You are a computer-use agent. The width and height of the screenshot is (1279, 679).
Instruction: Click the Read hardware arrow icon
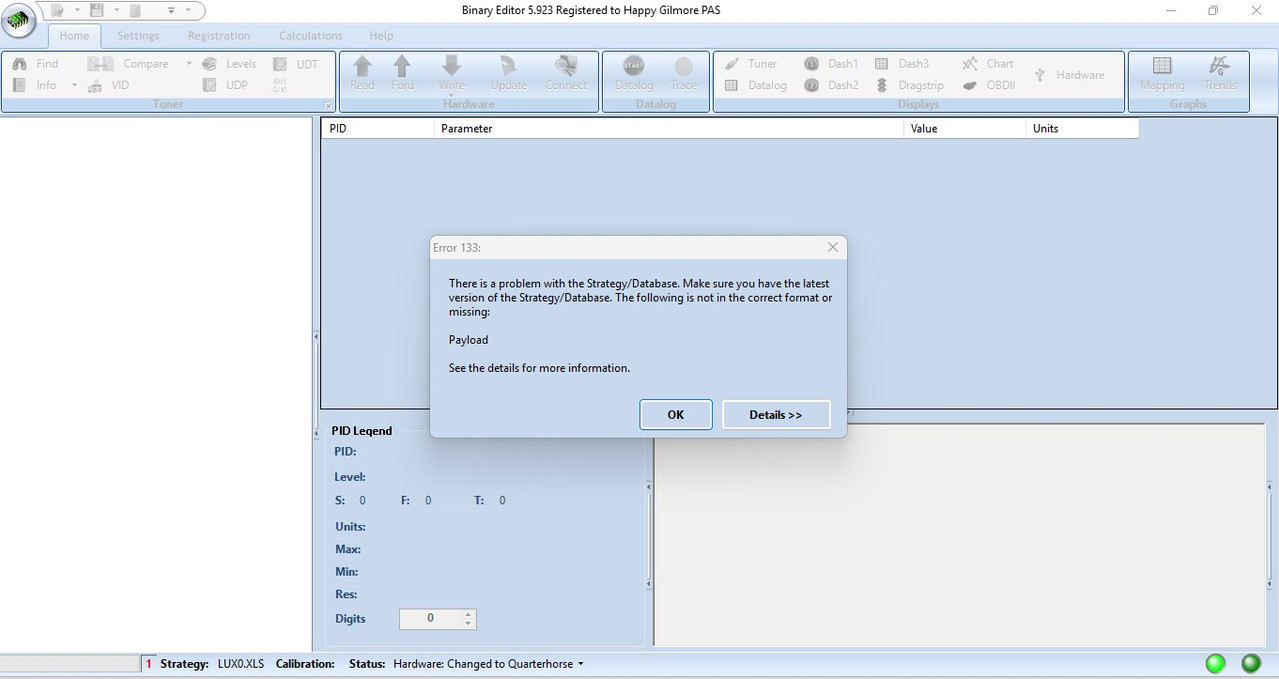(x=362, y=66)
